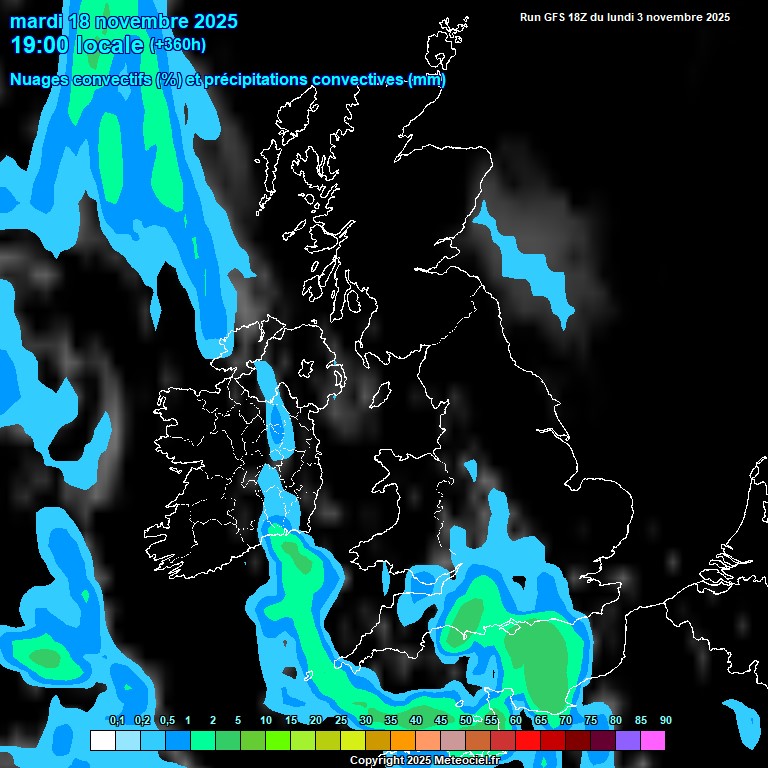Select the blue 0.5–1 legend swatch

pyautogui.click(x=178, y=741)
